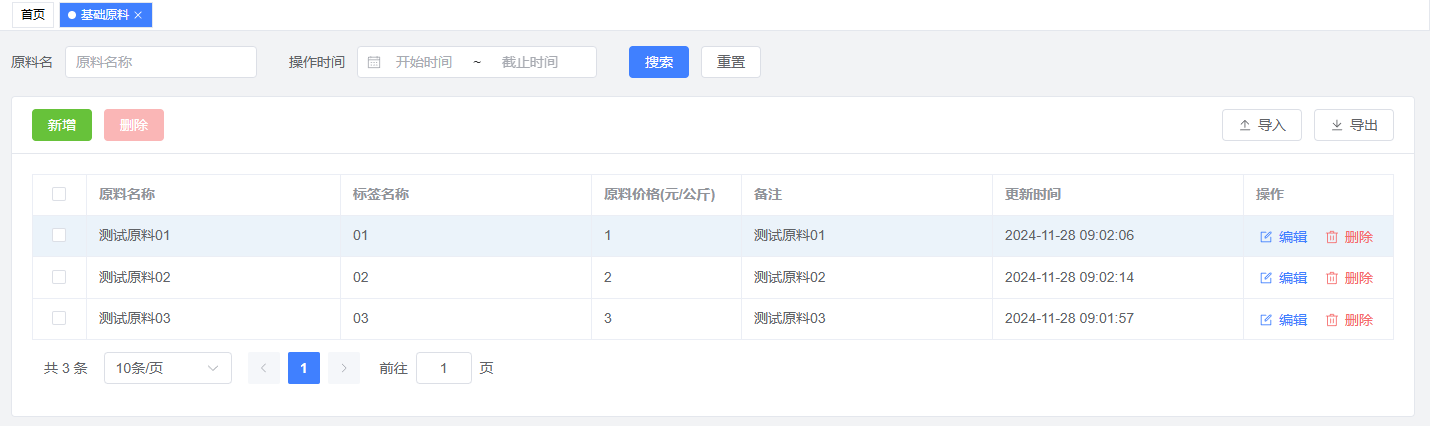Close the 基础原料 tab with X icon
Screen dimensions: 1430x426
[x=138, y=15]
